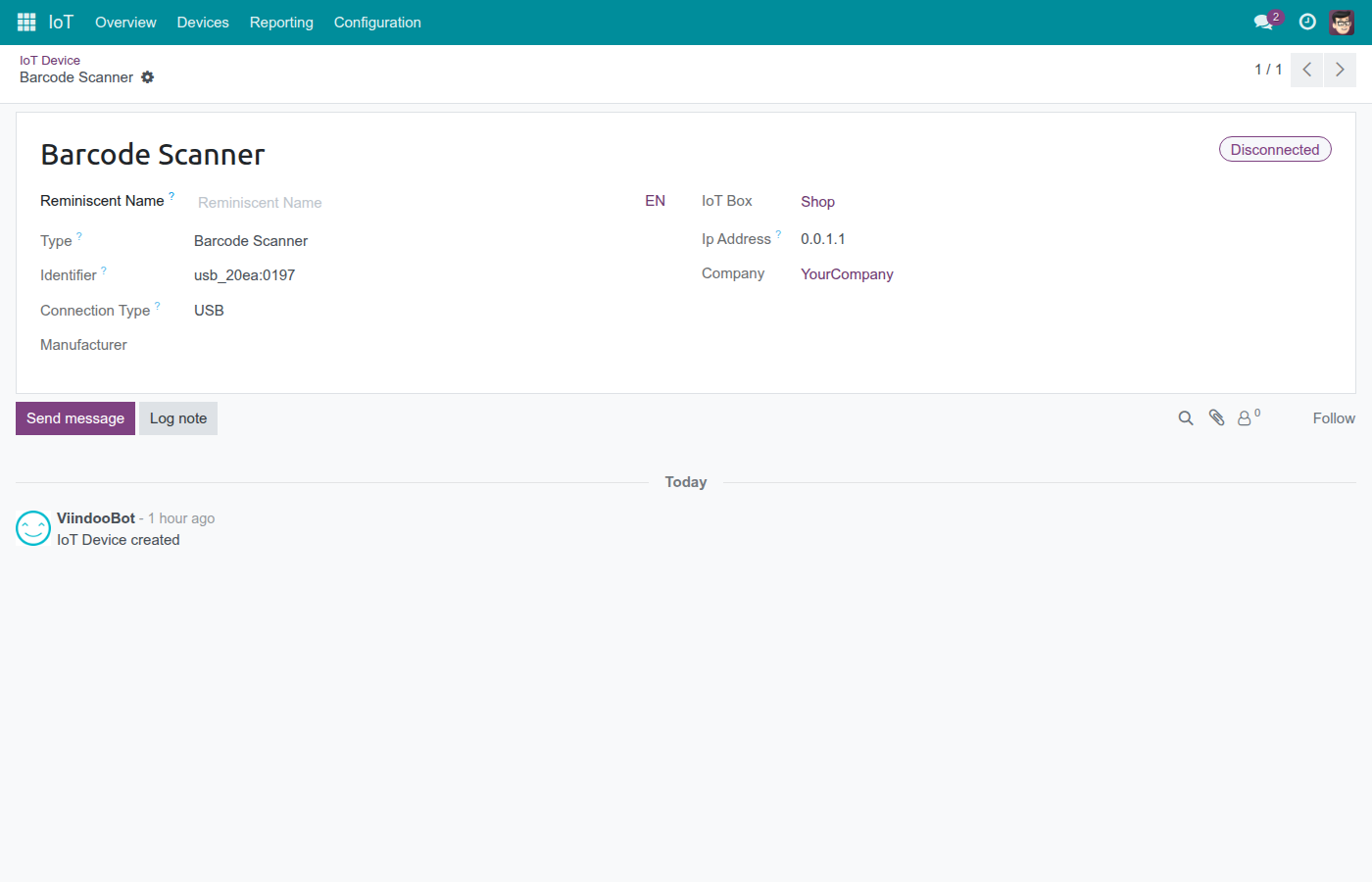Click the Manufacturer field label
This screenshot has height=882, width=1372.
83,345
